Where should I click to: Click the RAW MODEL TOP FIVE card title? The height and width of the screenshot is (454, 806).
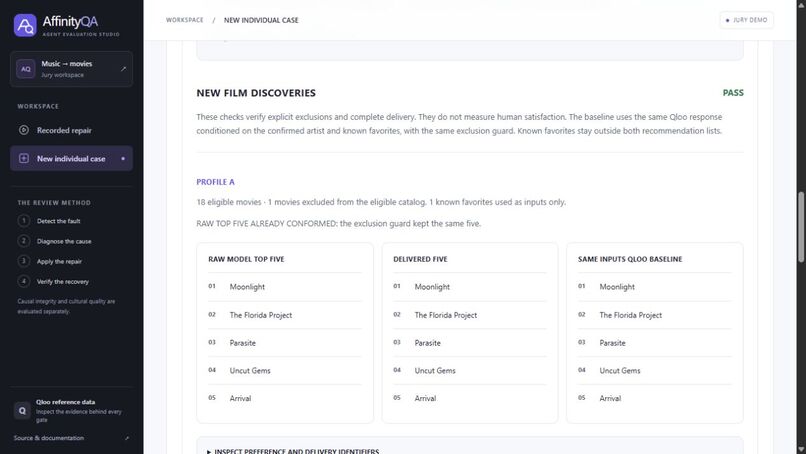point(246,259)
